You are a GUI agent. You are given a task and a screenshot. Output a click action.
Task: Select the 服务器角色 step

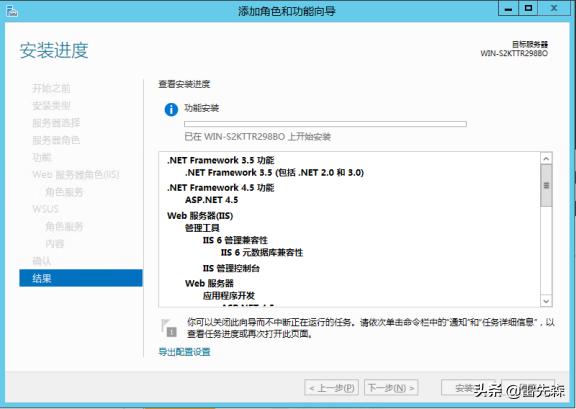tap(56, 140)
